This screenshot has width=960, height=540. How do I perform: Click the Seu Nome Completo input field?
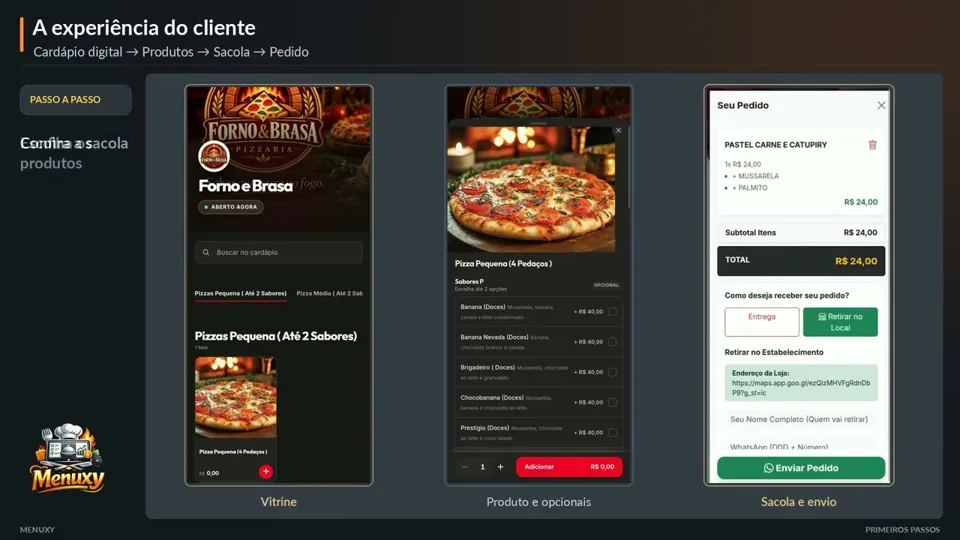click(x=801, y=419)
